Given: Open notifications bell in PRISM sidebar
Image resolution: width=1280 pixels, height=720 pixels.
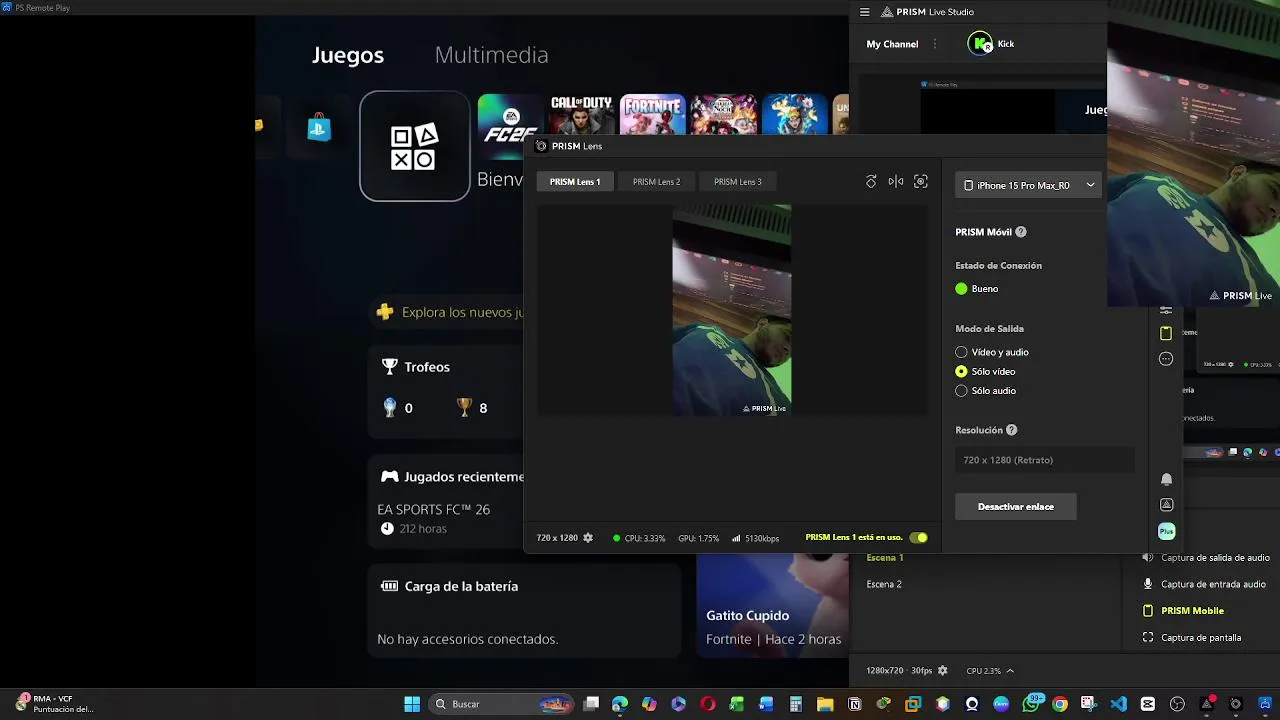Looking at the screenshot, I should (x=1166, y=479).
